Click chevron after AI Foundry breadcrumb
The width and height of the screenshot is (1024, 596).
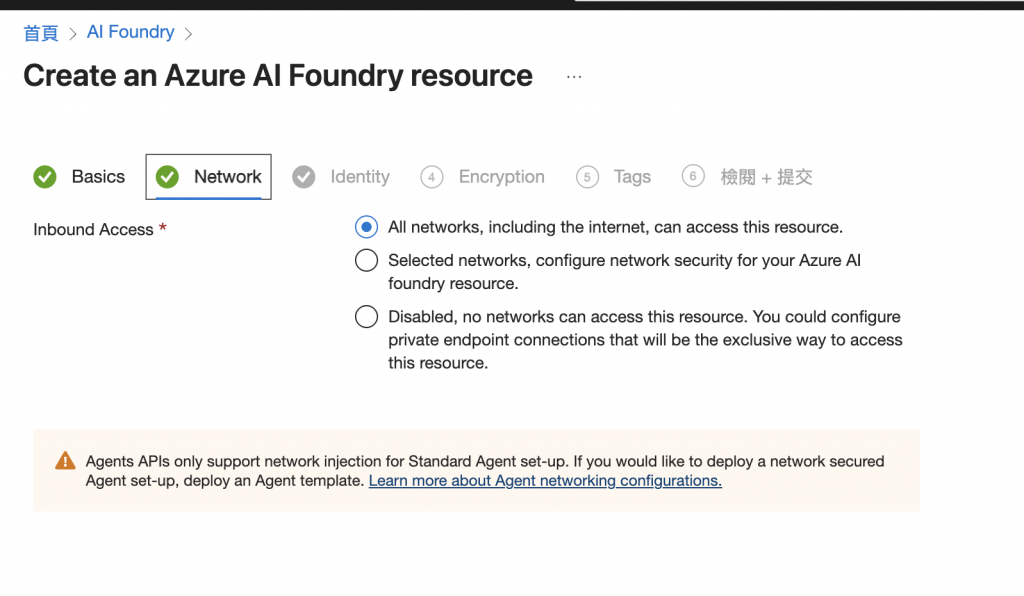coord(189,34)
